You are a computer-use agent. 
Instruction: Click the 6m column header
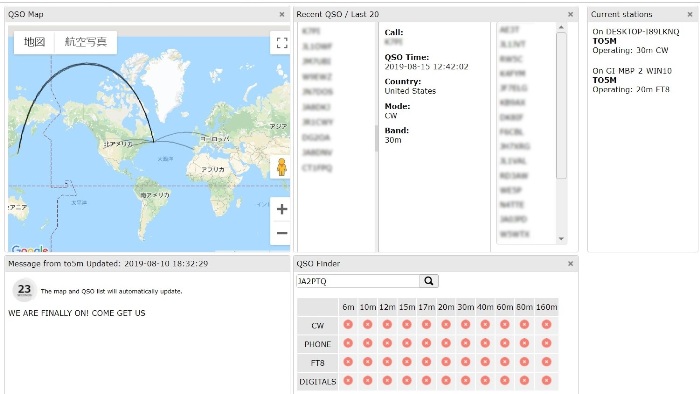pos(348,307)
